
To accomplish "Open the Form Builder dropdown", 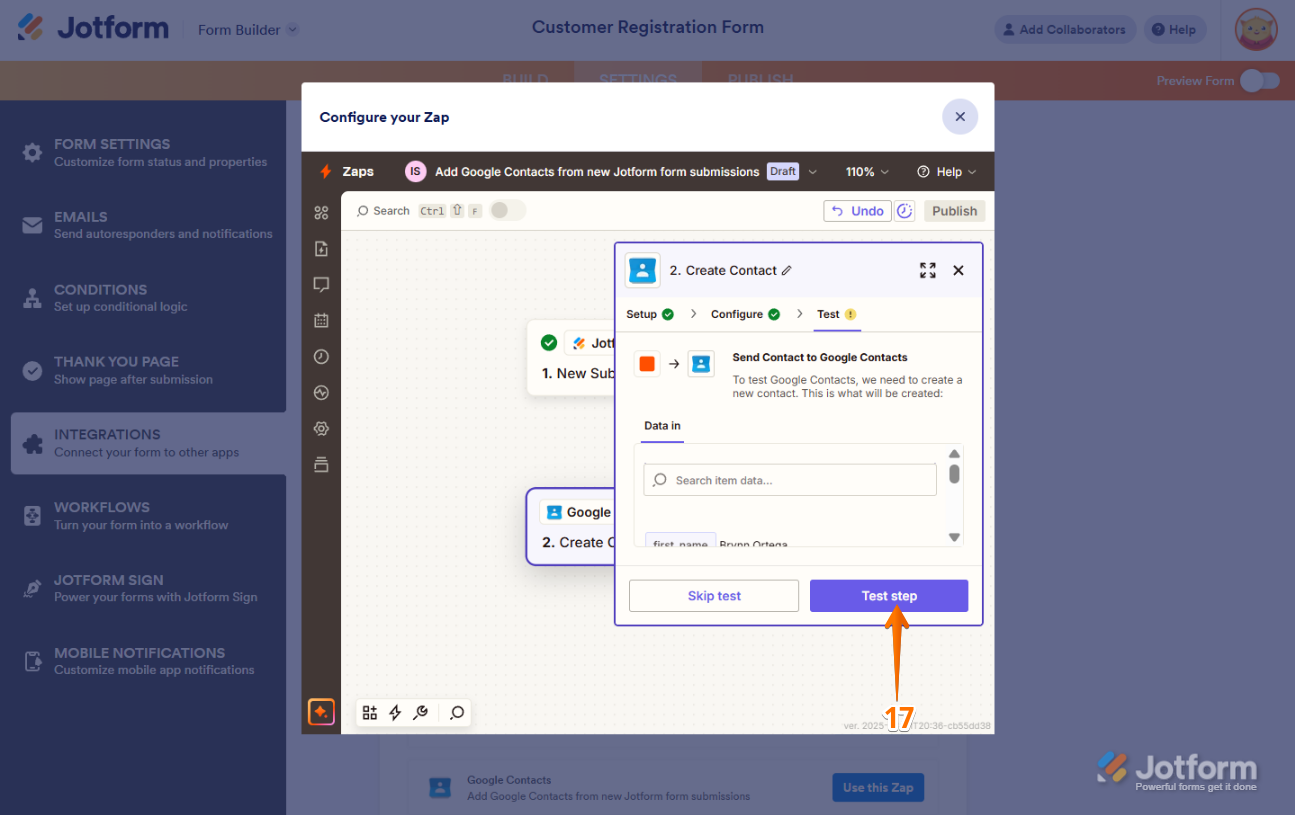I will (x=248, y=29).
